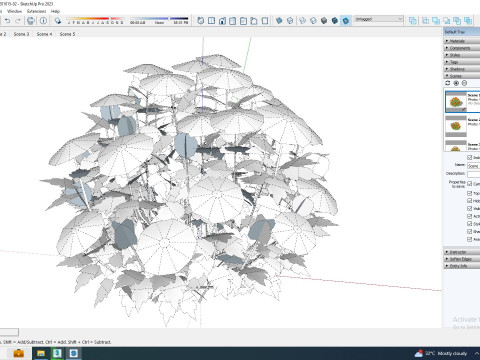The height and width of the screenshot is (360, 480).
Task: Toggle checkbox labeled starting with 'Top'
Action: click(x=470, y=193)
